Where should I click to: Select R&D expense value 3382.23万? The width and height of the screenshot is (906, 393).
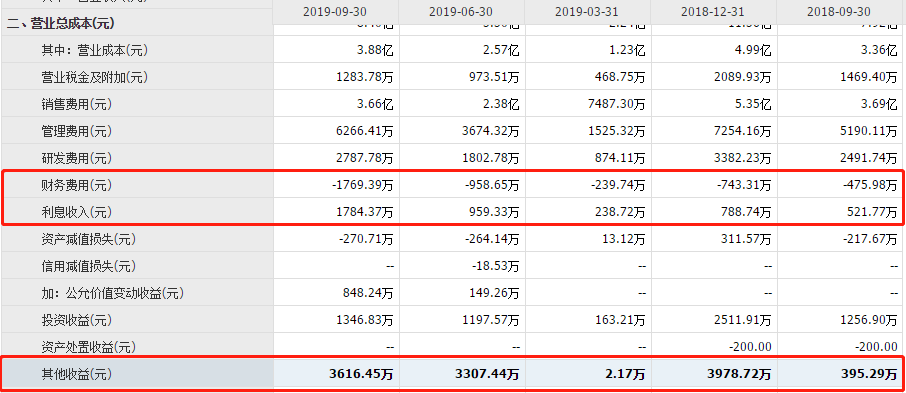(x=742, y=158)
